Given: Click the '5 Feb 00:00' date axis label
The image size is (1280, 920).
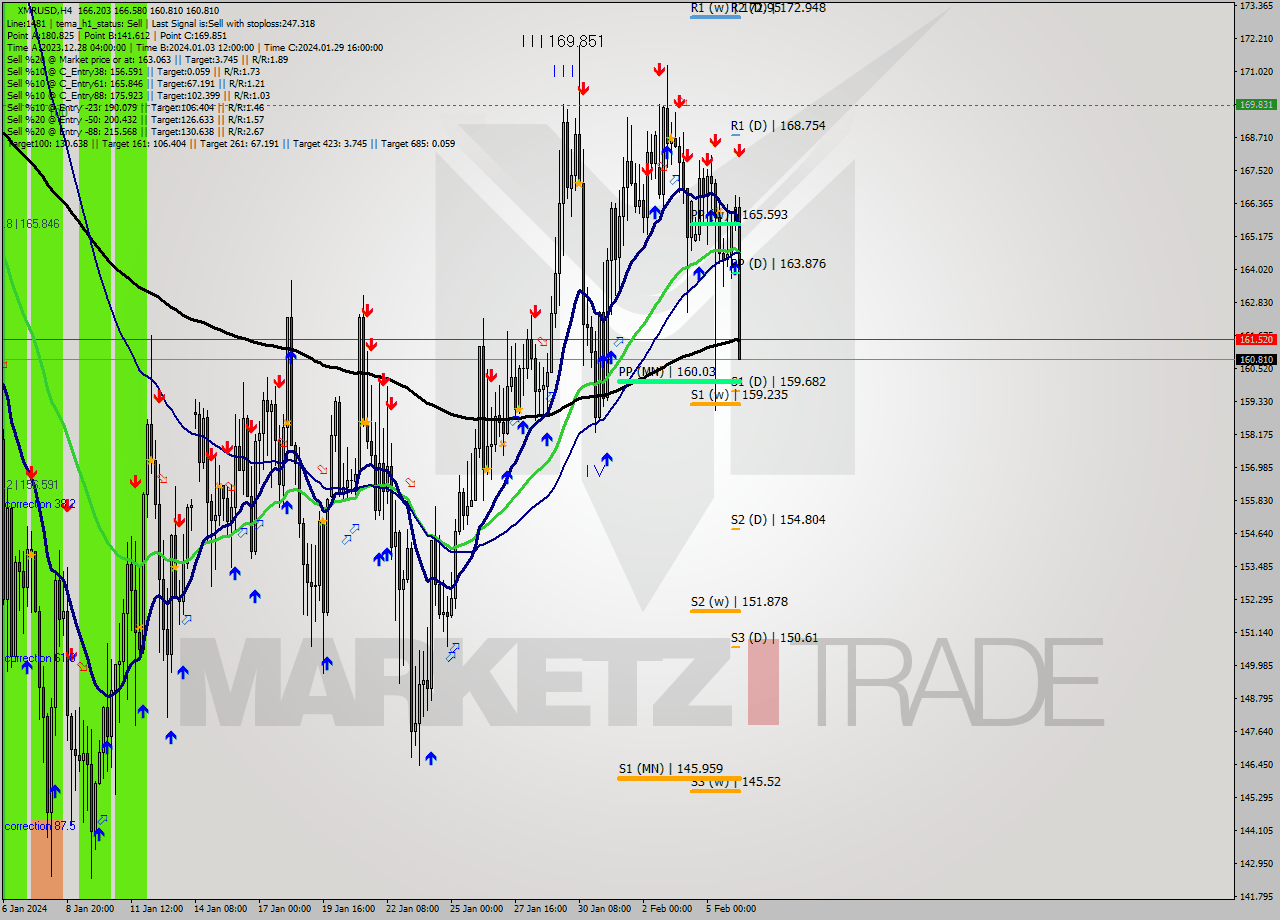Looking at the screenshot, I should (731, 909).
